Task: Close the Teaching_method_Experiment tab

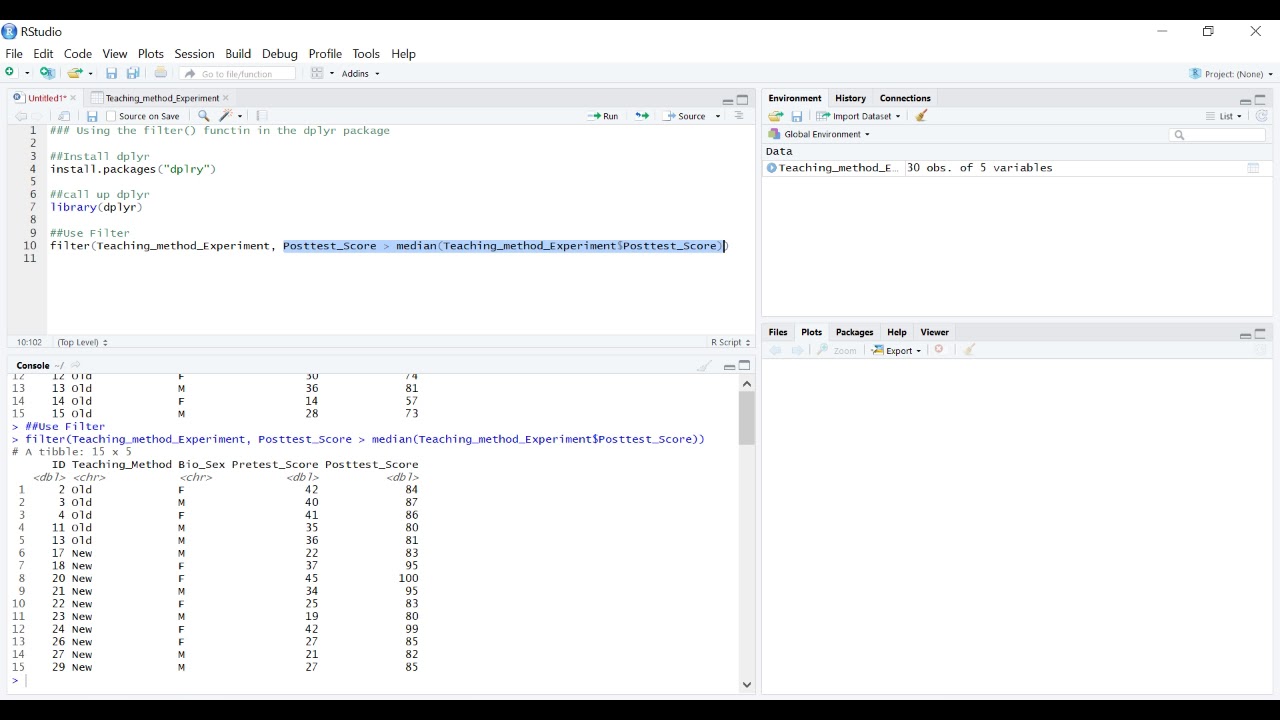Action: click(226, 98)
